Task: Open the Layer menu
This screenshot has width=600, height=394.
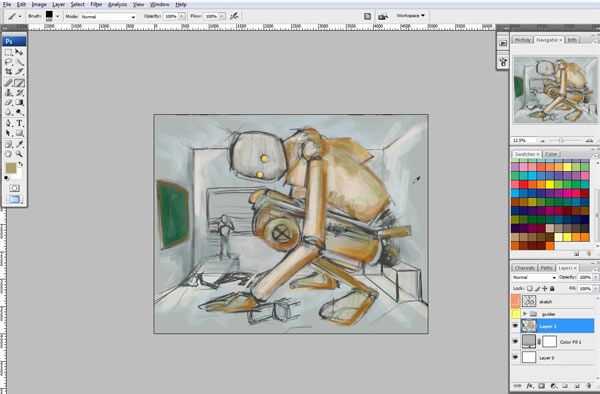Action: click(59, 5)
